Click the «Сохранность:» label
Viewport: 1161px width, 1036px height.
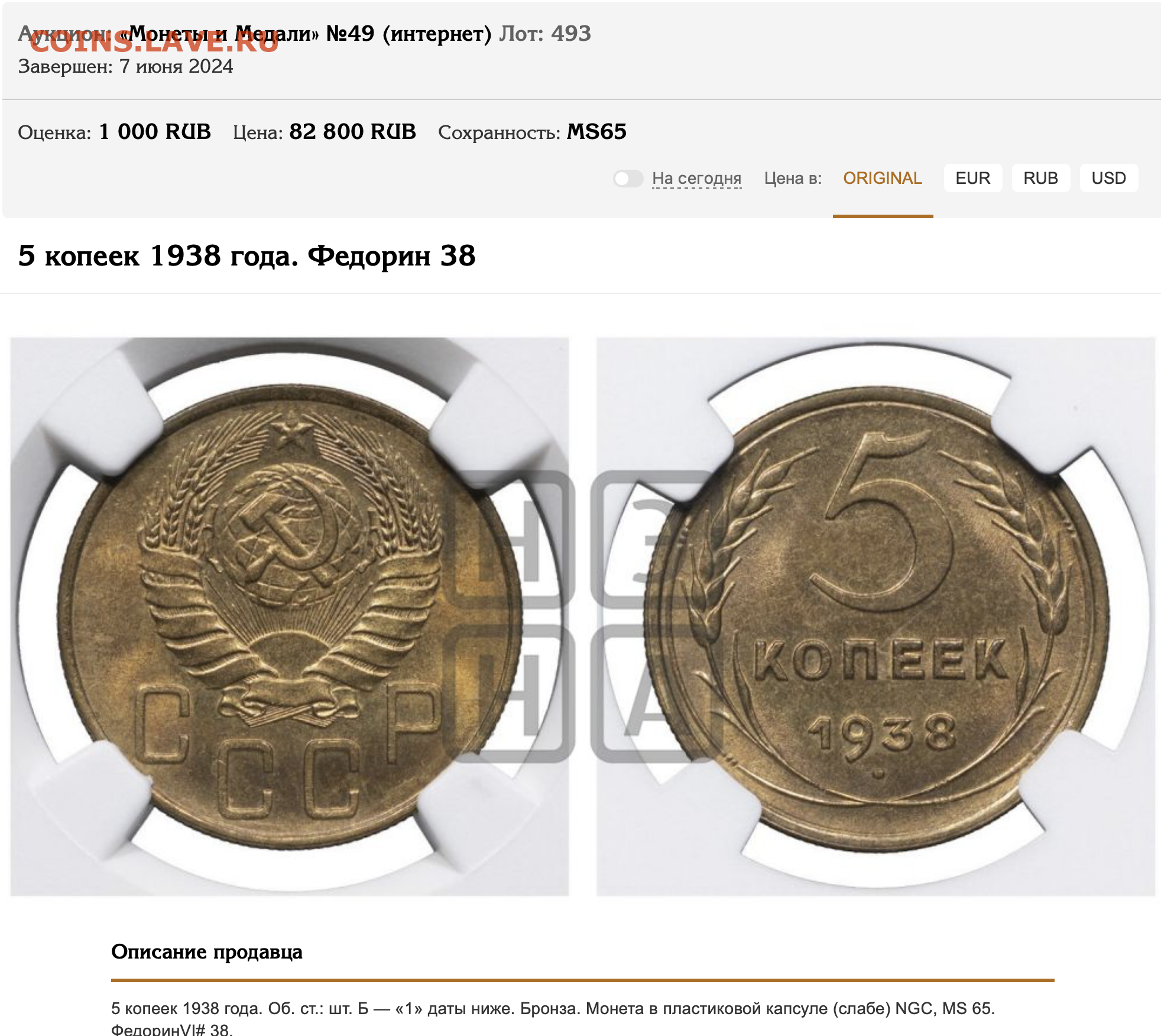coord(499,132)
